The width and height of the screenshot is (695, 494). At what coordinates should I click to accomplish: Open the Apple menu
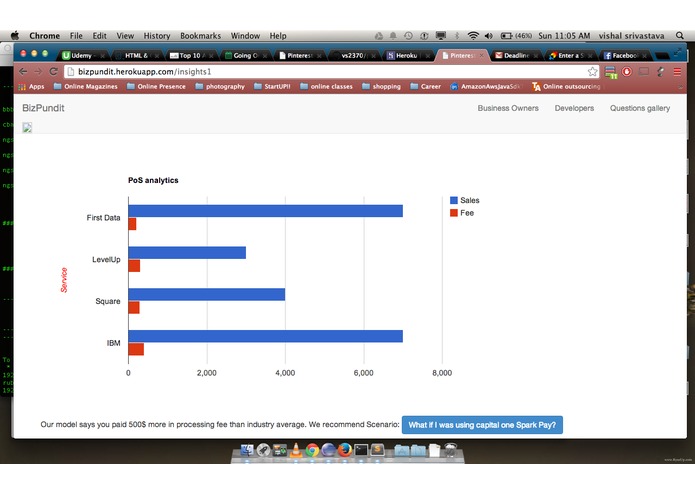15,35
